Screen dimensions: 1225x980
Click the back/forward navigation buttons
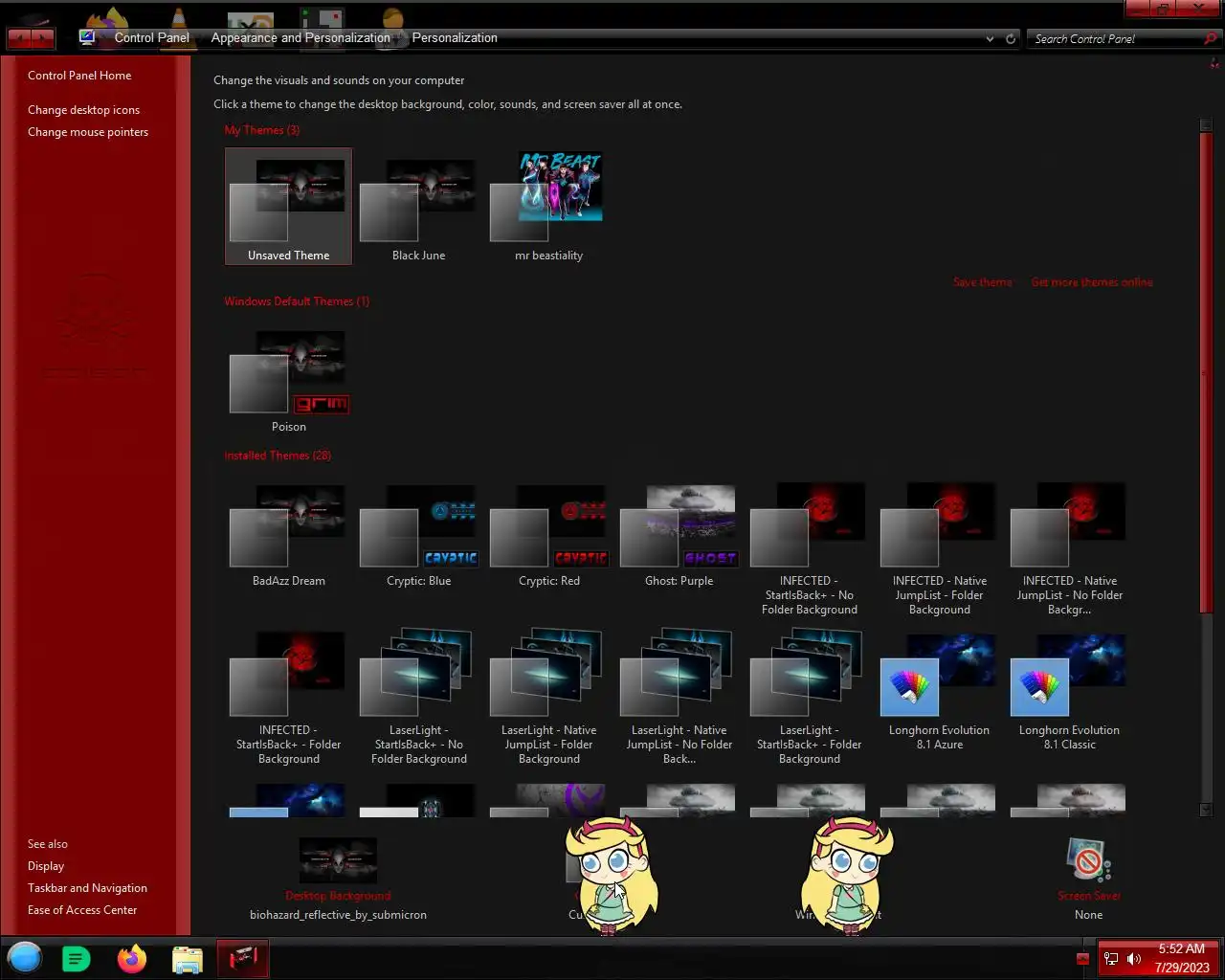coord(31,38)
